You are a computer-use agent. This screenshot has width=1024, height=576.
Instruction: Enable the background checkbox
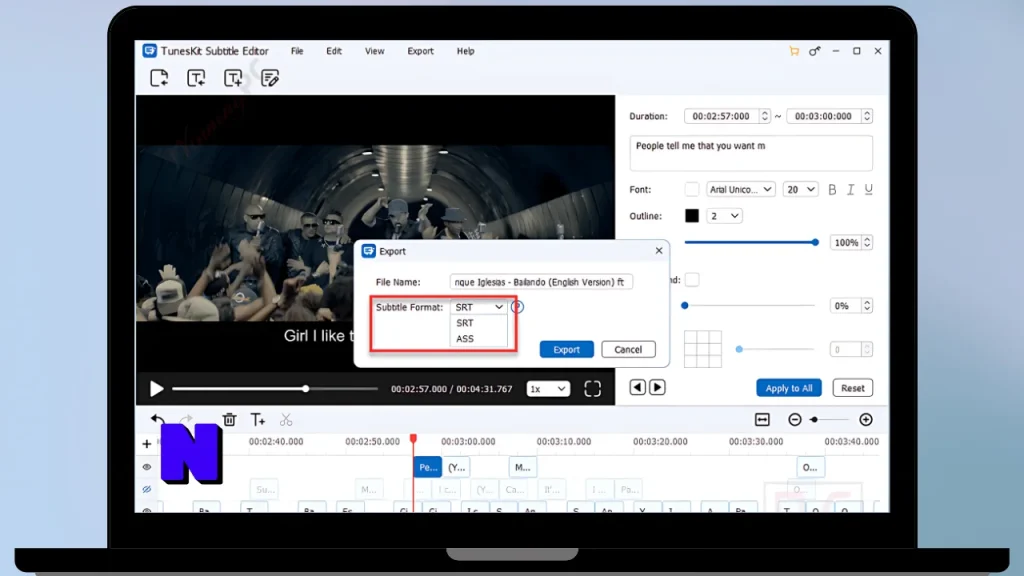692,280
